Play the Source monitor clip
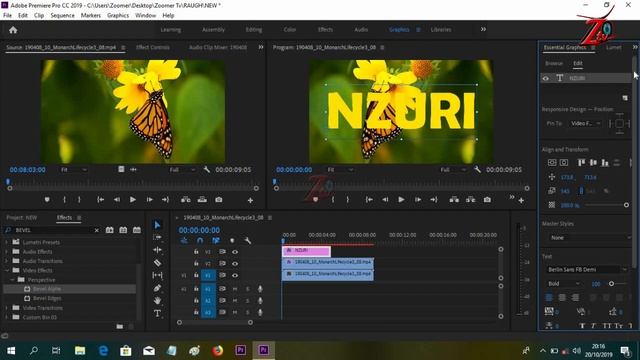The height and width of the screenshot is (360, 640). point(133,200)
